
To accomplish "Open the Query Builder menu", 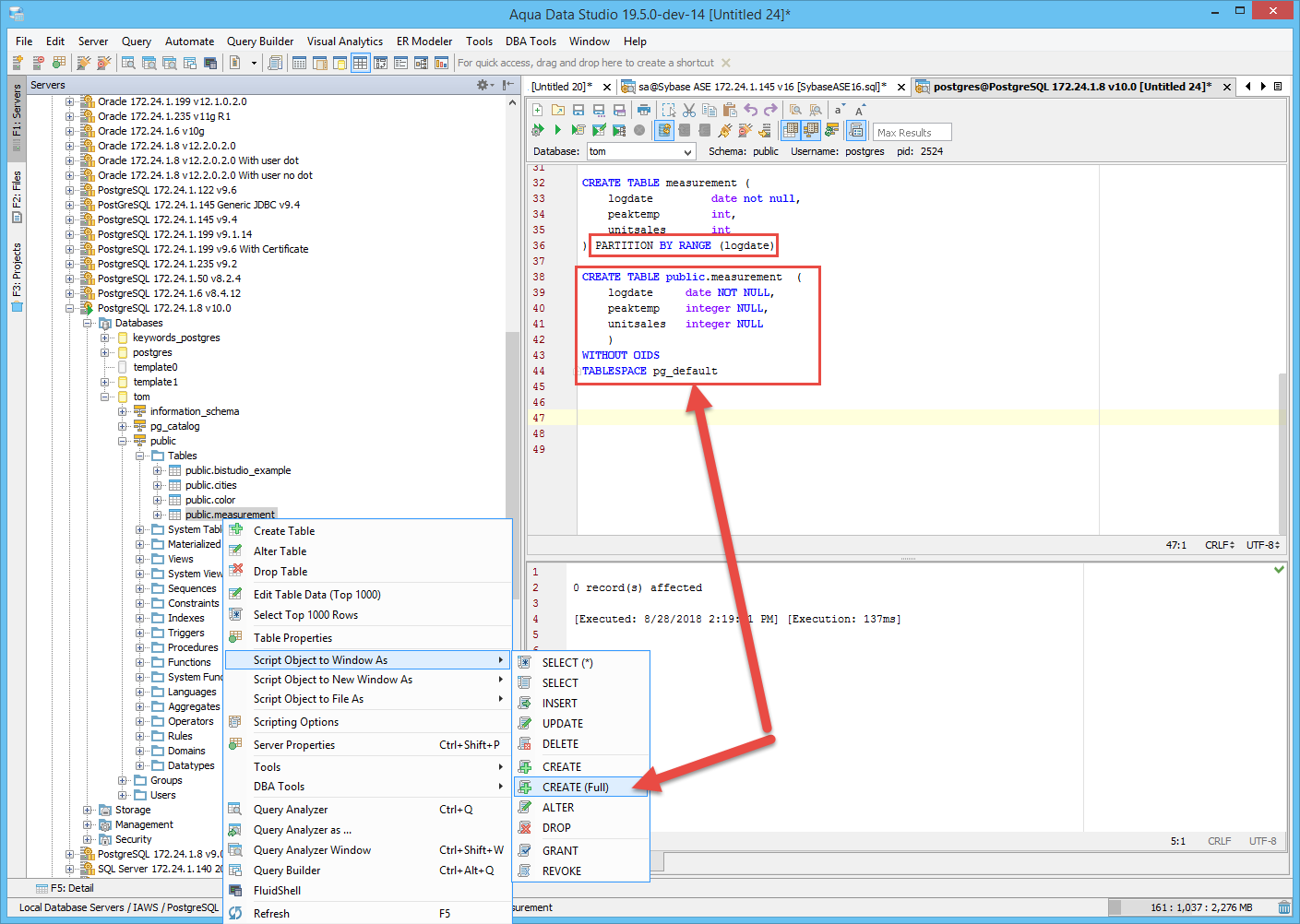I will point(259,41).
